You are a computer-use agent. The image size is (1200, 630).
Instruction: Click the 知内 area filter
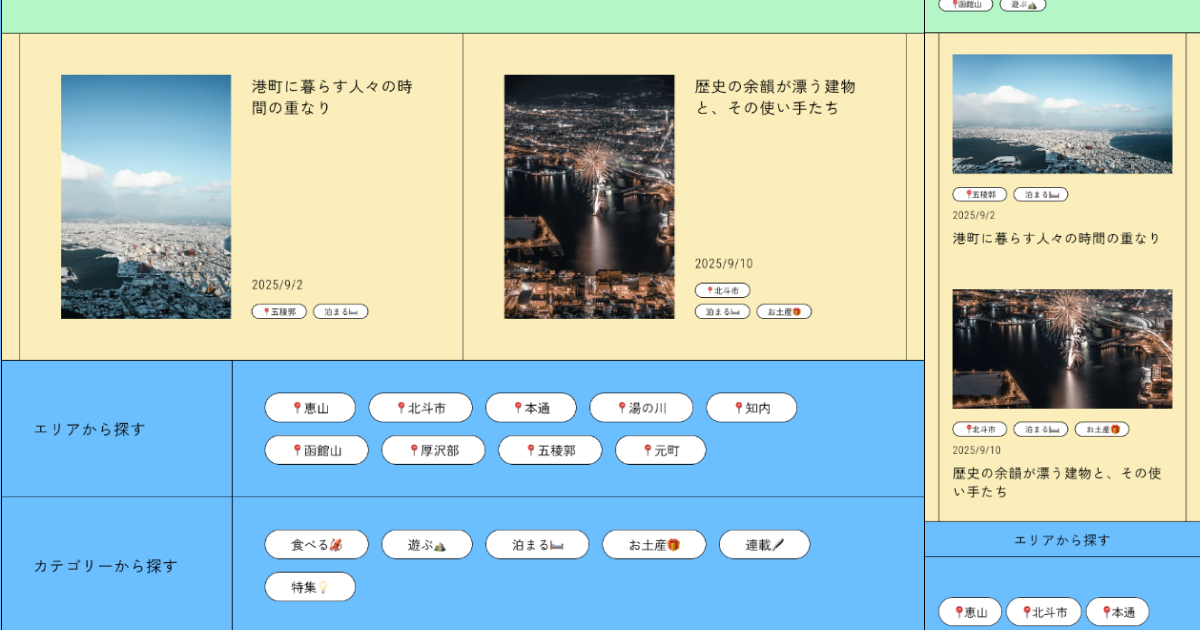pyautogui.click(x=752, y=407)
